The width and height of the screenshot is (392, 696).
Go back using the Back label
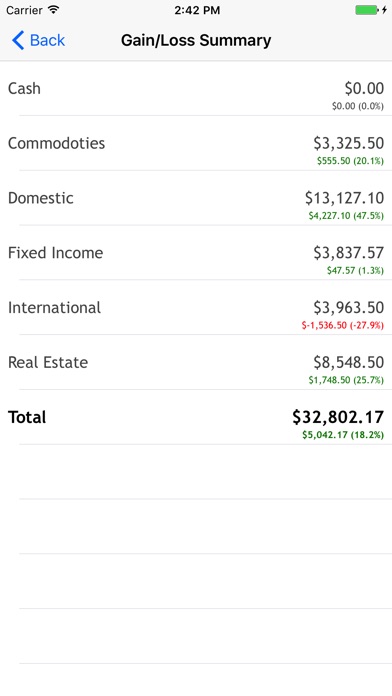point(48,40)
